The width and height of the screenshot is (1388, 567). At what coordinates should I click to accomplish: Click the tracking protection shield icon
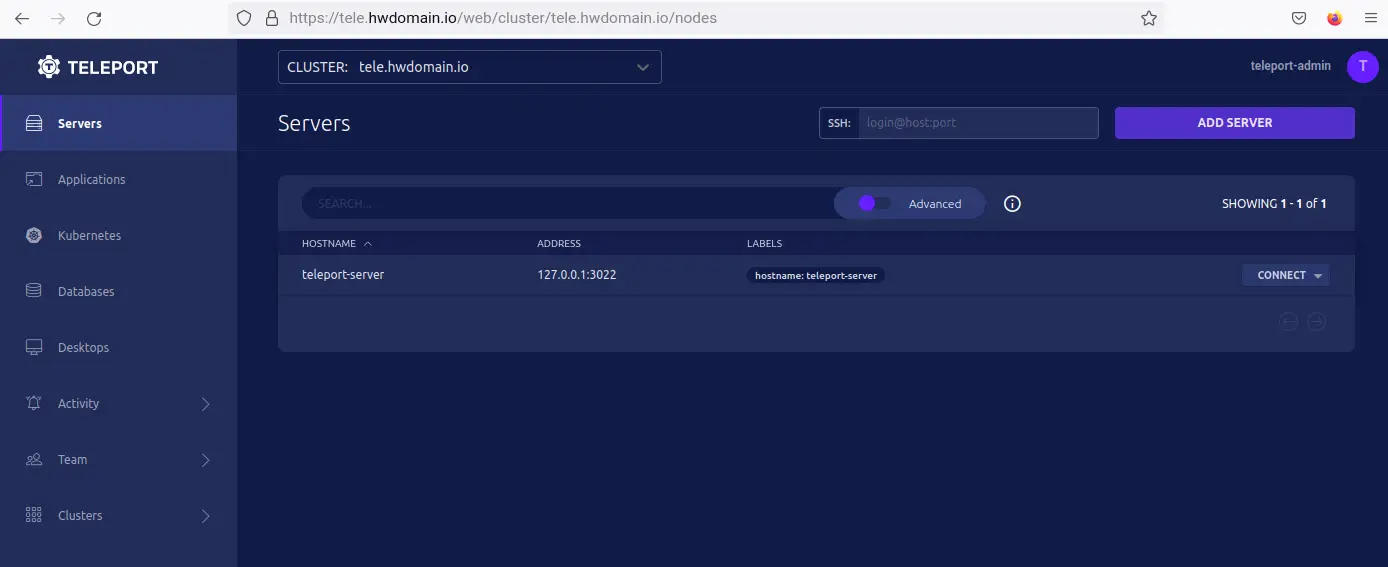(243, 18)
